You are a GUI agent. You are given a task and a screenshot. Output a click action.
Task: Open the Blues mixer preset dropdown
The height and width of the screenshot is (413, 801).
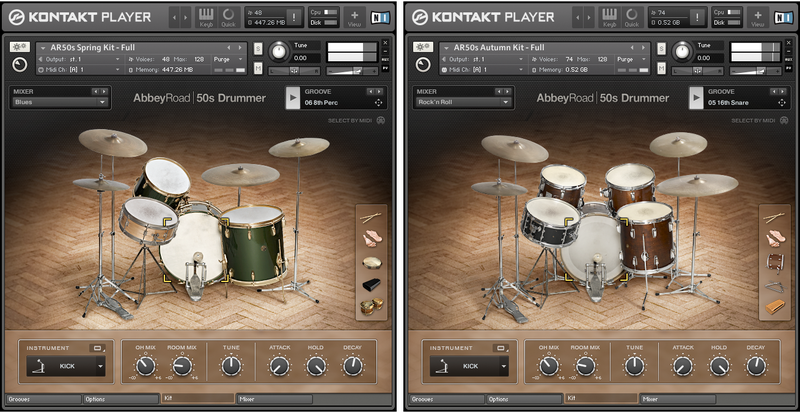click(61, 102)
